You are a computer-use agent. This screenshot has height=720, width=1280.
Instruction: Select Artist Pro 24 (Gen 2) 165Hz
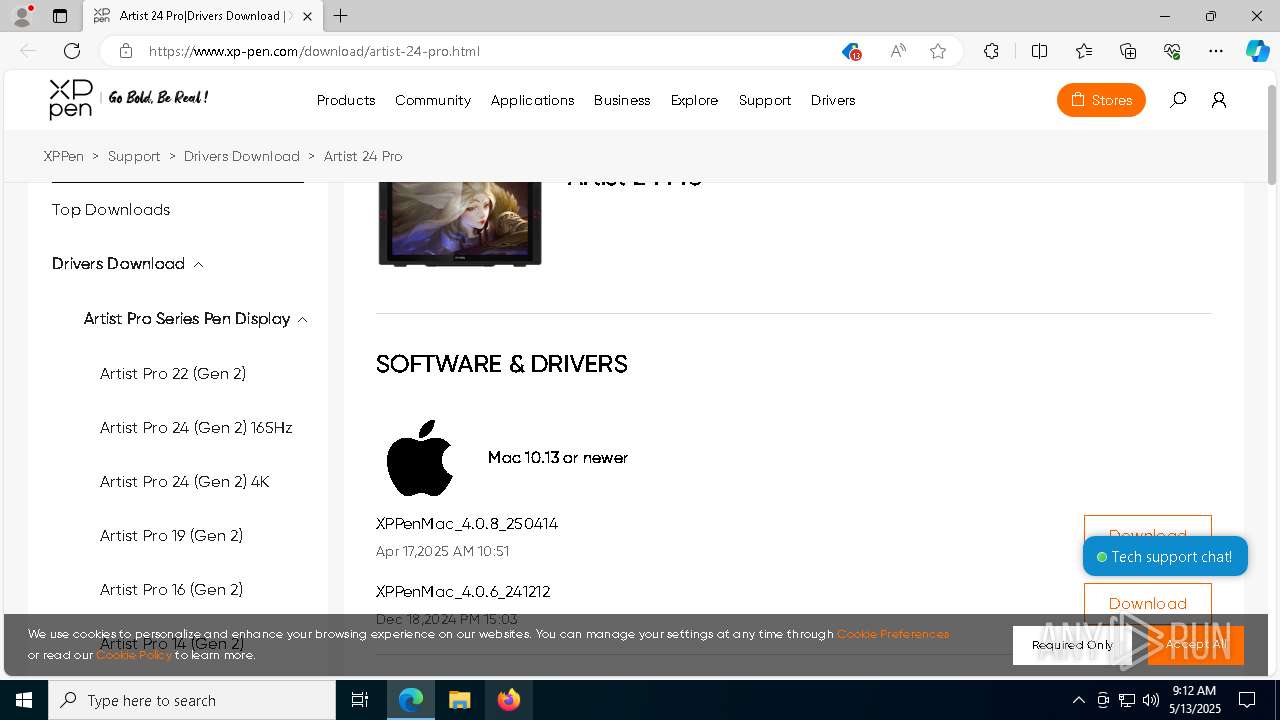pyautogui.click(x=196, y=427)
